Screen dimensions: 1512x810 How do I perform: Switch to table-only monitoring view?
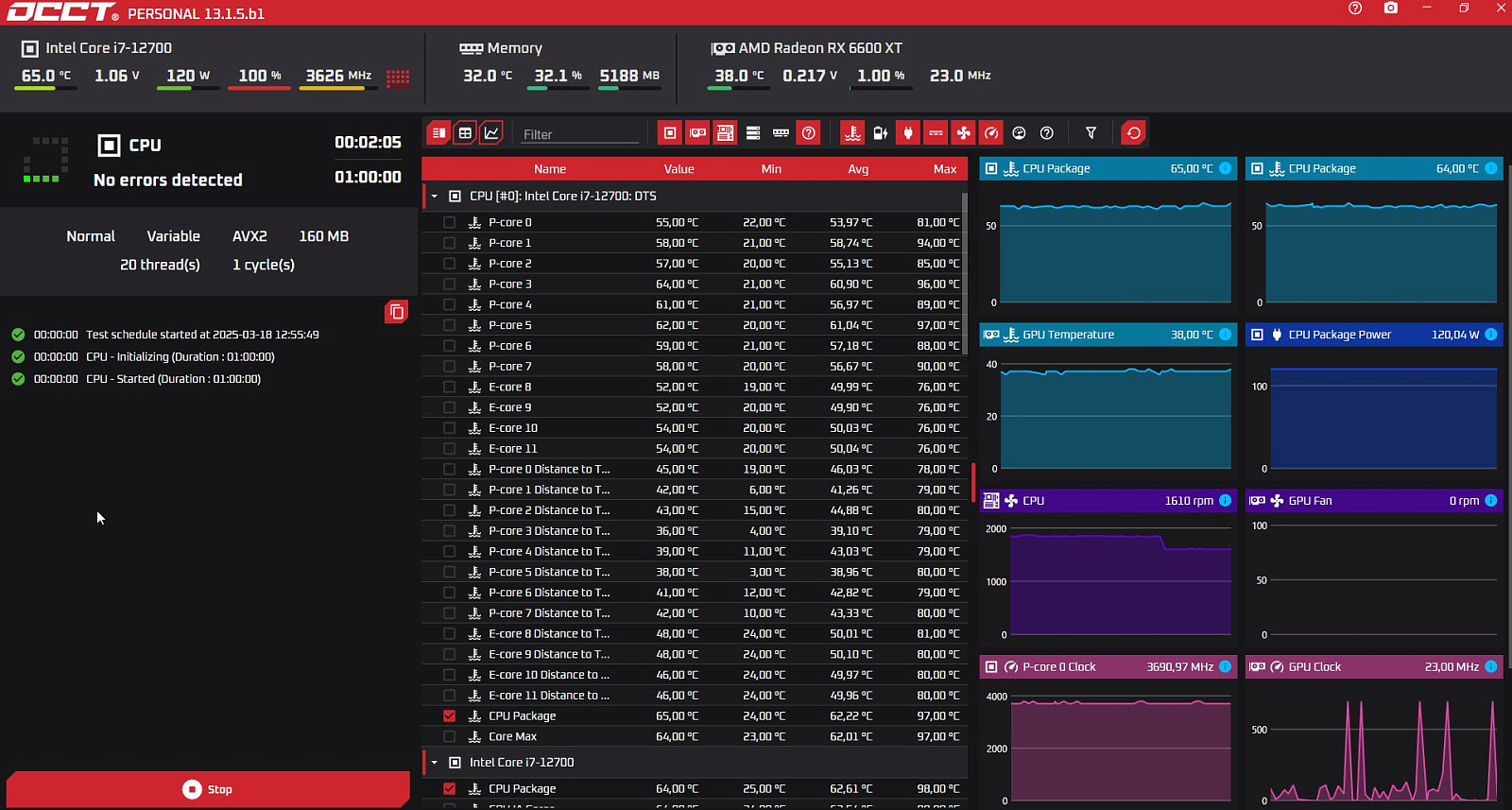click(465, 133)
